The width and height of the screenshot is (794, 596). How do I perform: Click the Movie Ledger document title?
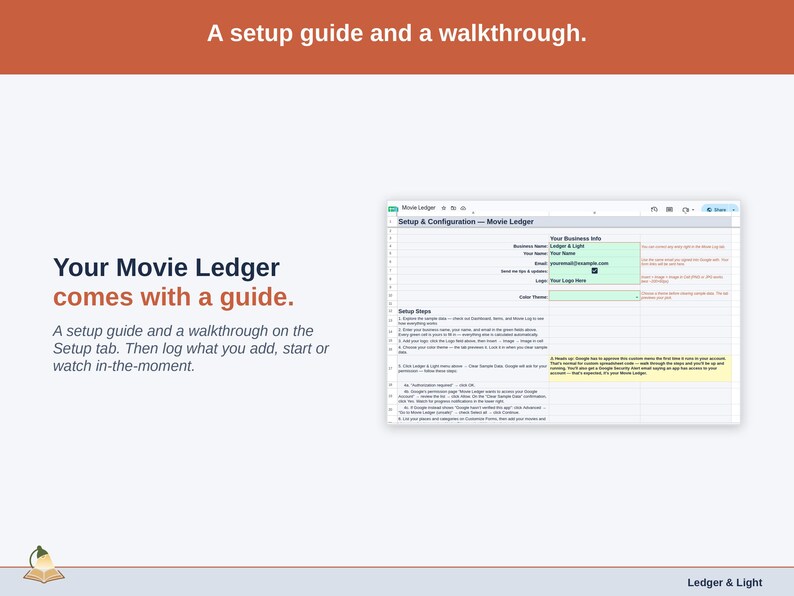click(x=418, y=208)
